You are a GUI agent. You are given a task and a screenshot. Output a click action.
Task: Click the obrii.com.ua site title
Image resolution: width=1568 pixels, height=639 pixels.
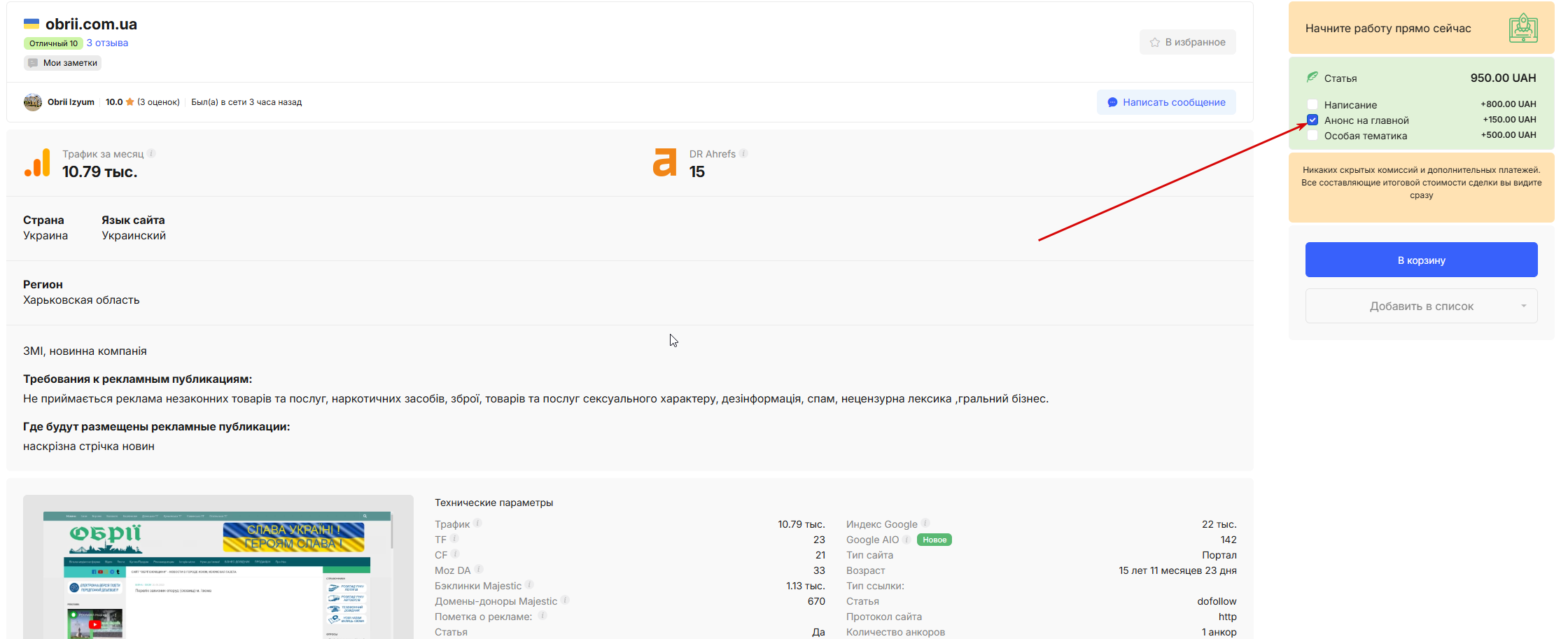coord(91,24)
